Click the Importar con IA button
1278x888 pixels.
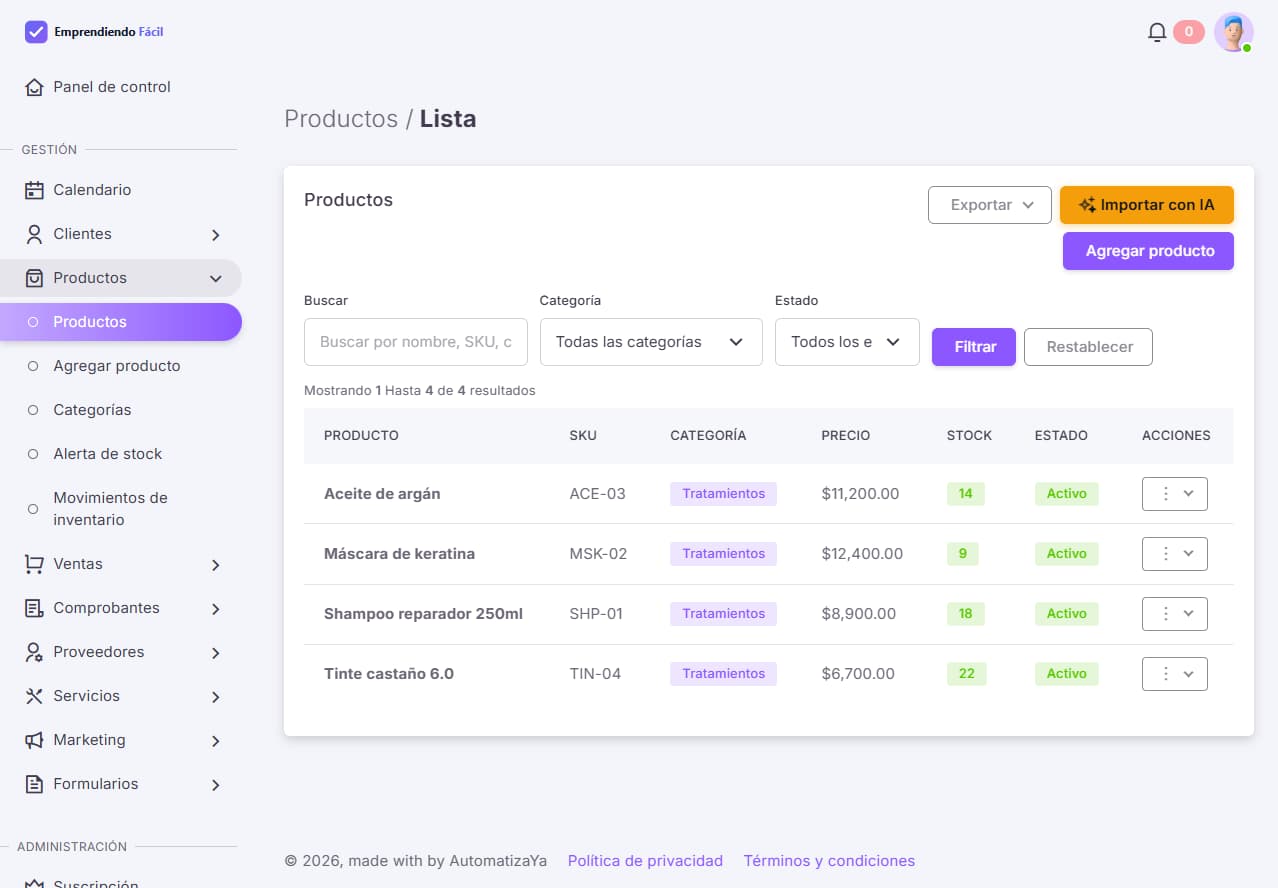pos(1147,205)
